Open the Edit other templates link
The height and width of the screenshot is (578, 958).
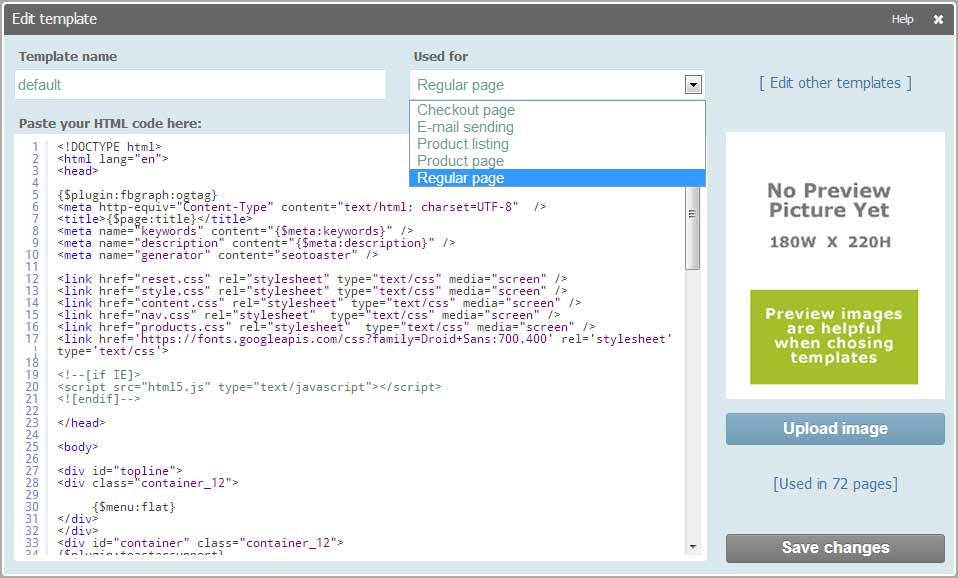[835, 83]
